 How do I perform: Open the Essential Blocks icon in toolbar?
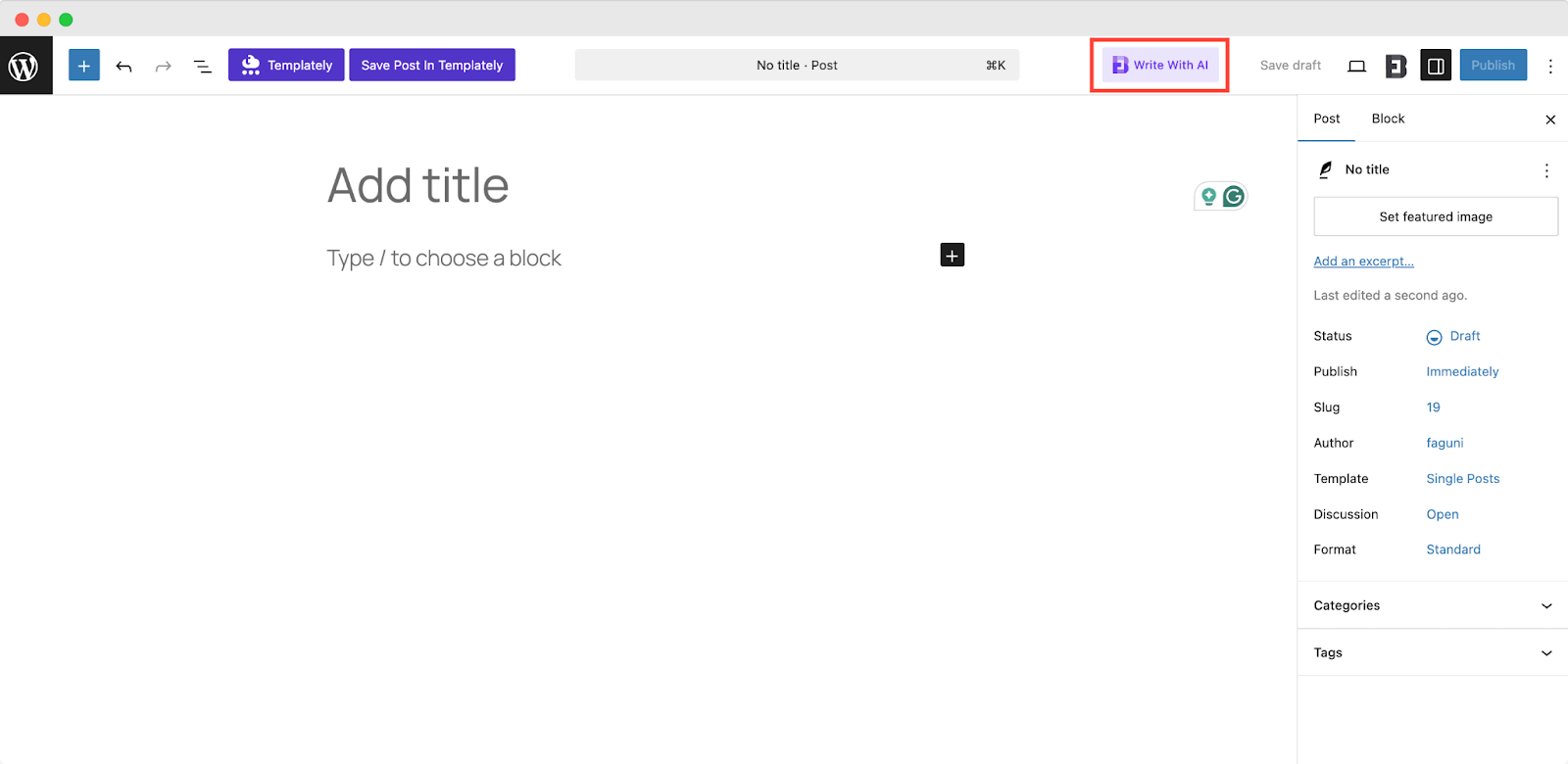[1396, 66]
